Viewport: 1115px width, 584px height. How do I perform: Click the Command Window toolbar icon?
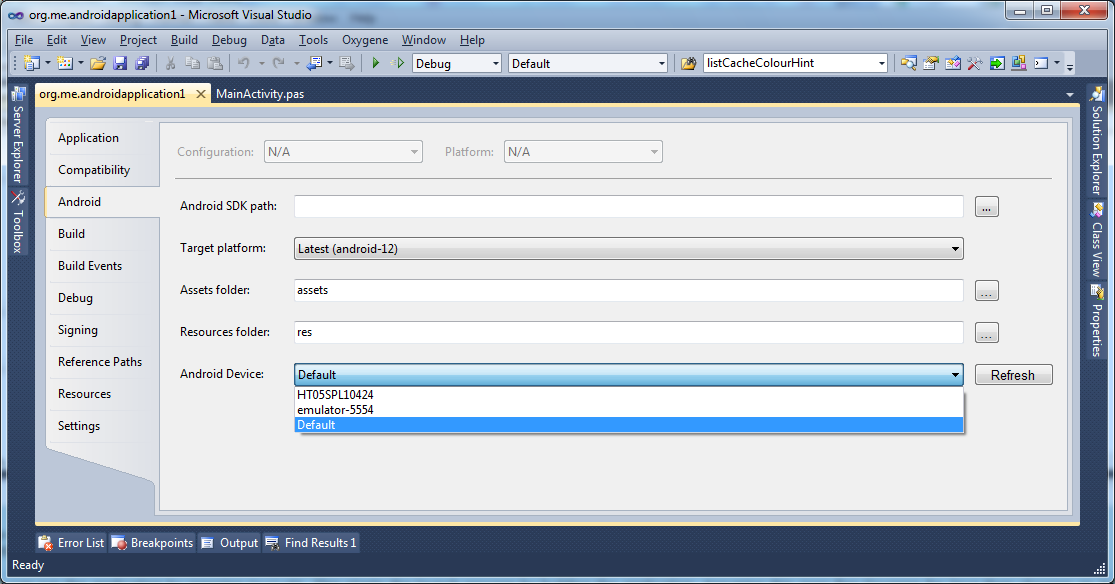[1041, 63]
